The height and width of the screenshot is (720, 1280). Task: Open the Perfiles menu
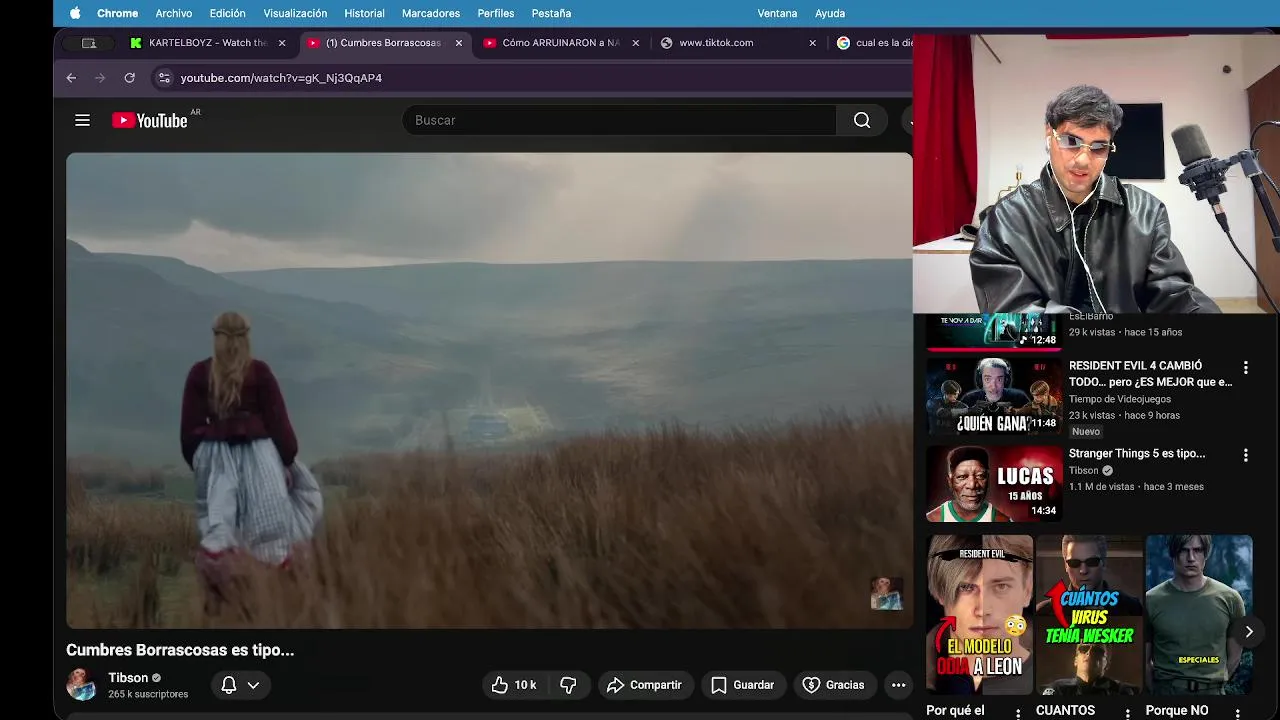pos(496,13)
